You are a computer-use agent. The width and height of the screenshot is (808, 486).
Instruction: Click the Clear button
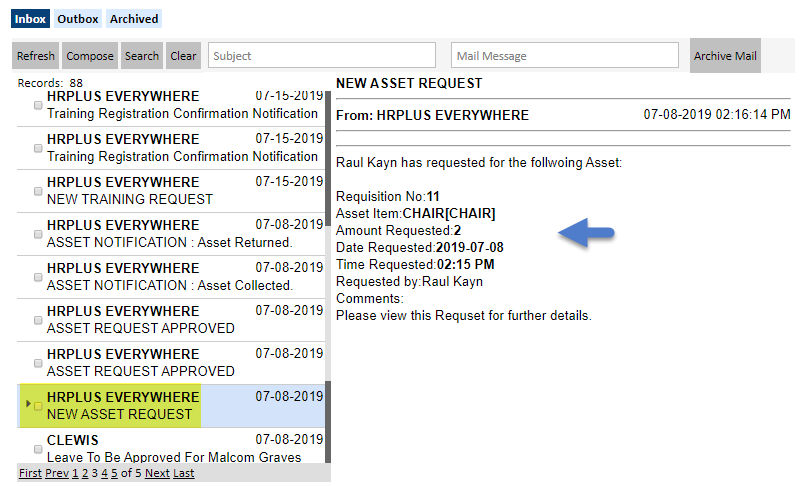[183, 56]
